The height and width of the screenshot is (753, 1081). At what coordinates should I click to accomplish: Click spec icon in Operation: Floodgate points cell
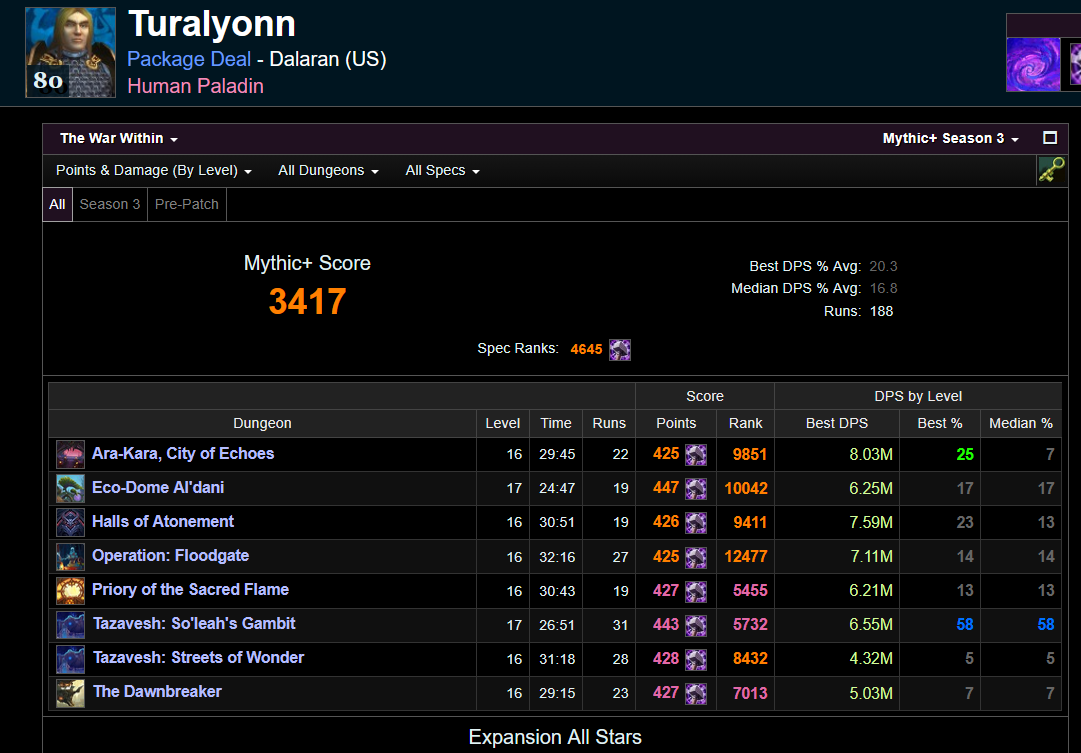696,556
